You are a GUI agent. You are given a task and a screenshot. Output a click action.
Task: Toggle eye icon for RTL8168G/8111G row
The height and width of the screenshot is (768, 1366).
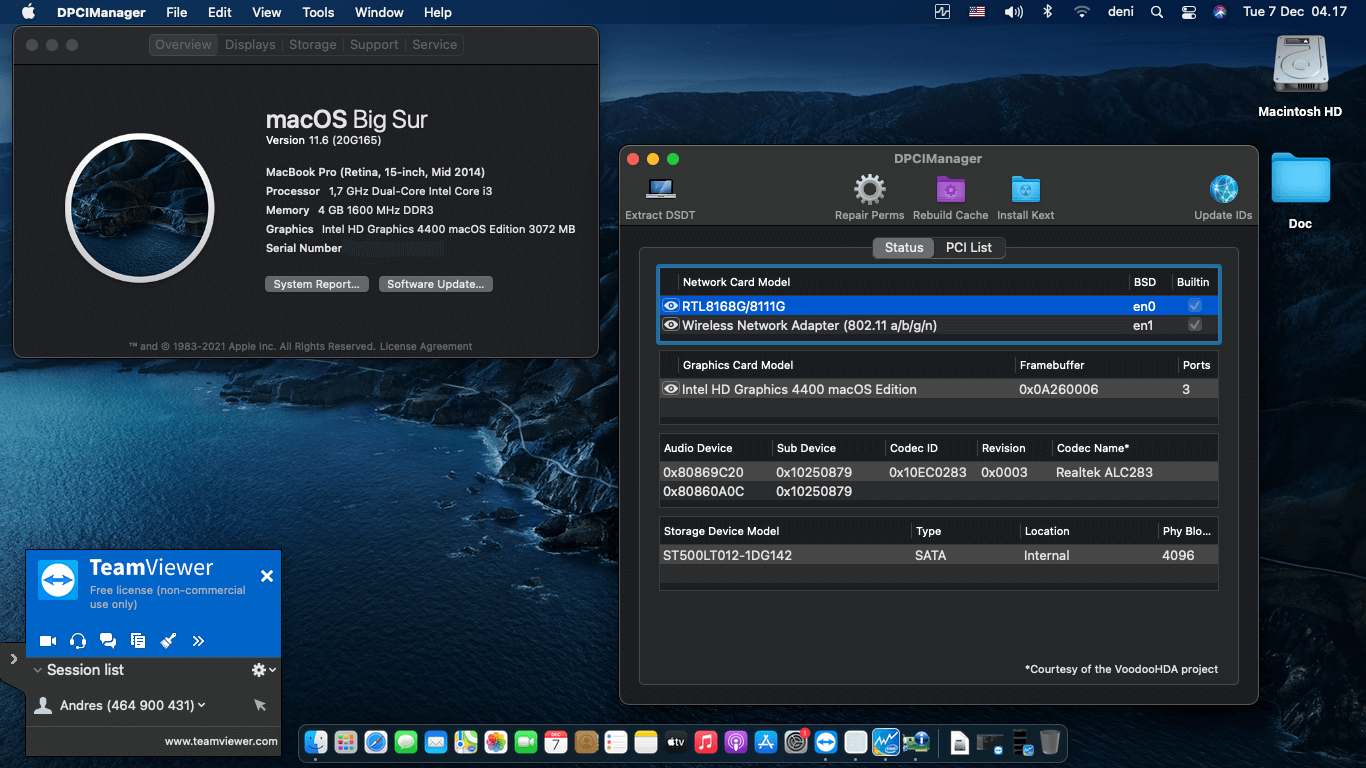click(671, 306)
